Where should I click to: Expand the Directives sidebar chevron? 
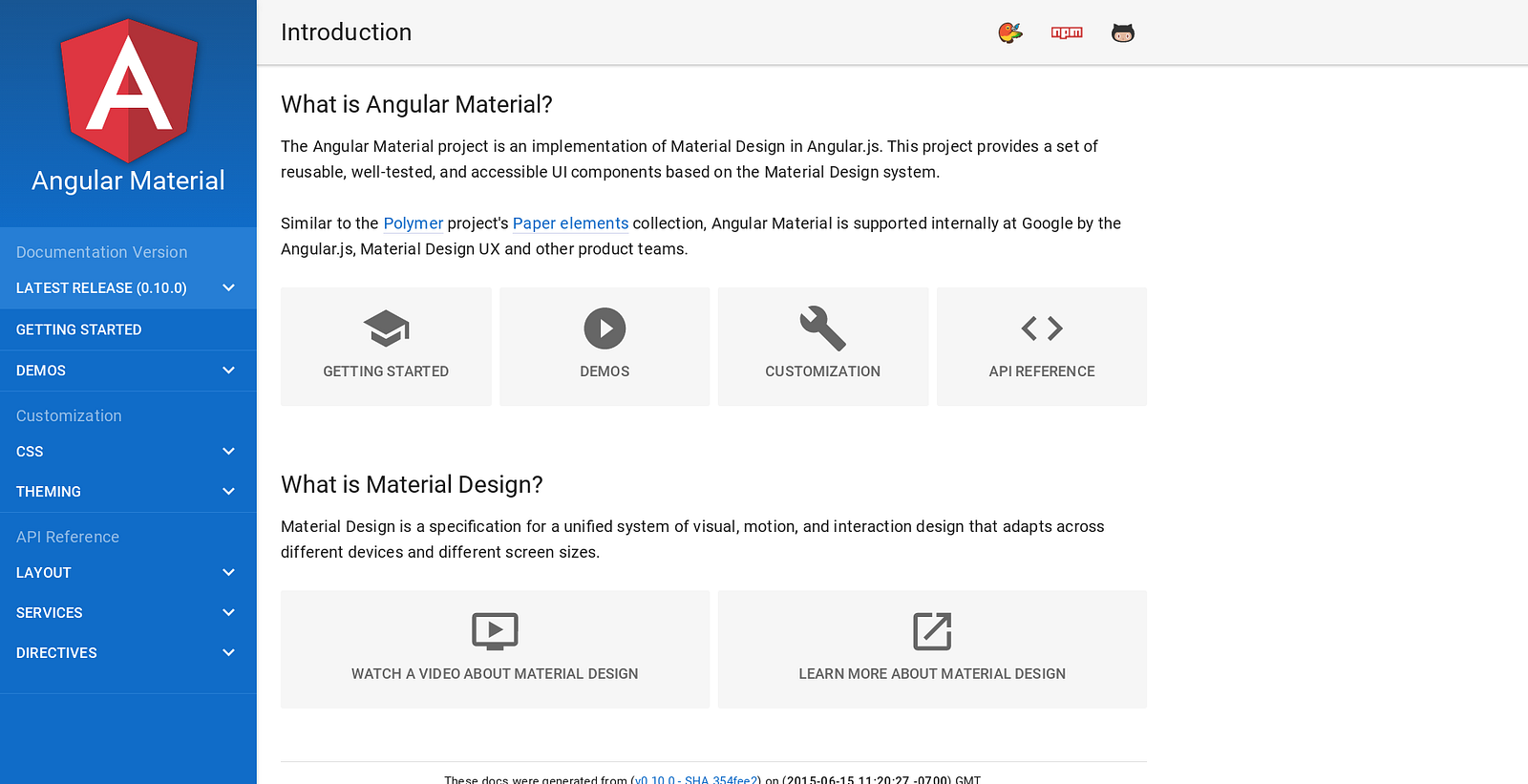pos(228,653)
